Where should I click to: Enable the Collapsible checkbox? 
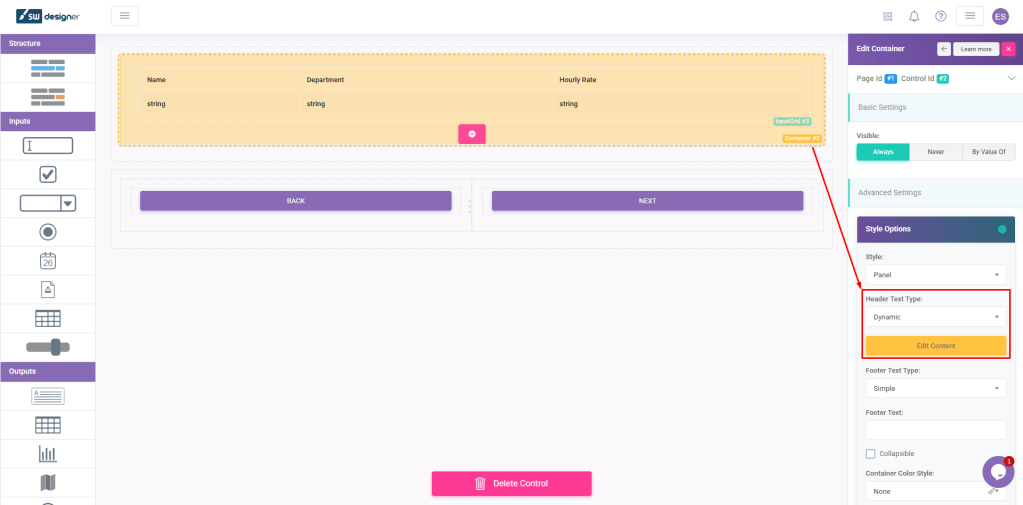tap(870, 454)
